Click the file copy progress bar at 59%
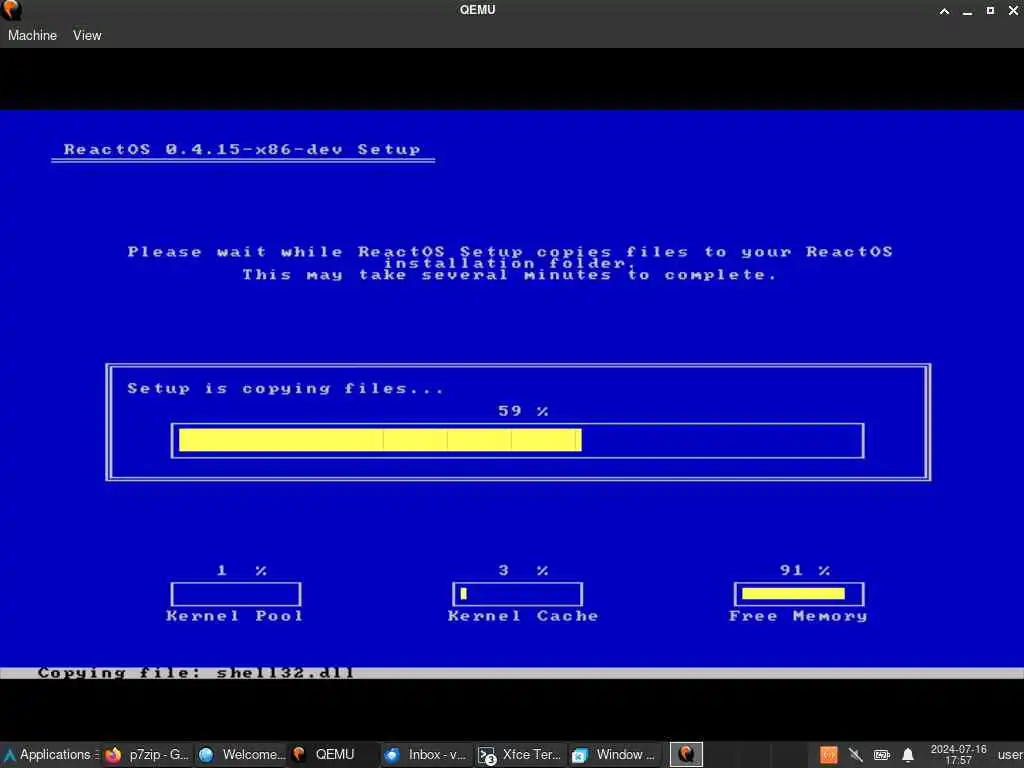 tap(517, 441)
